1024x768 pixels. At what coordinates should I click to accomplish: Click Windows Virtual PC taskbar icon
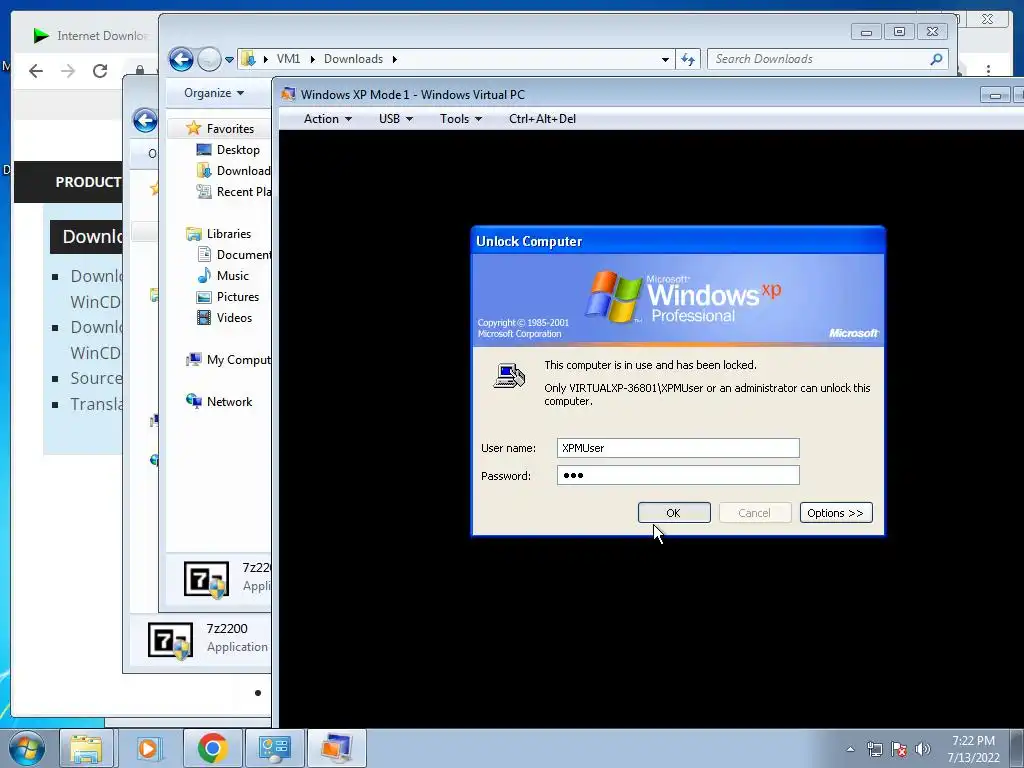click(336, 748)
